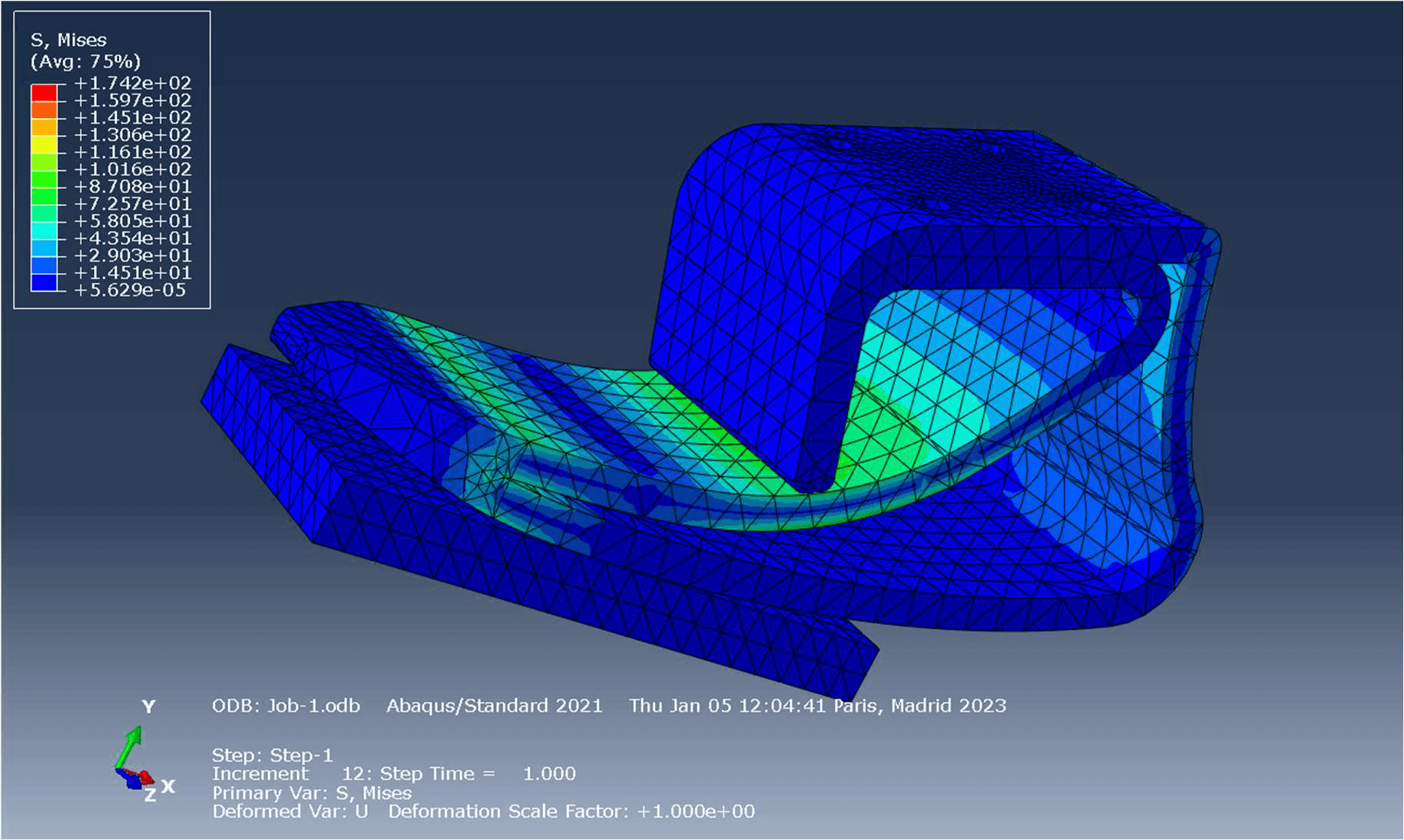Select the '(Avg: 75%)' legend text
This screenshot has width=1404, height=840.
tap(85, 61)
